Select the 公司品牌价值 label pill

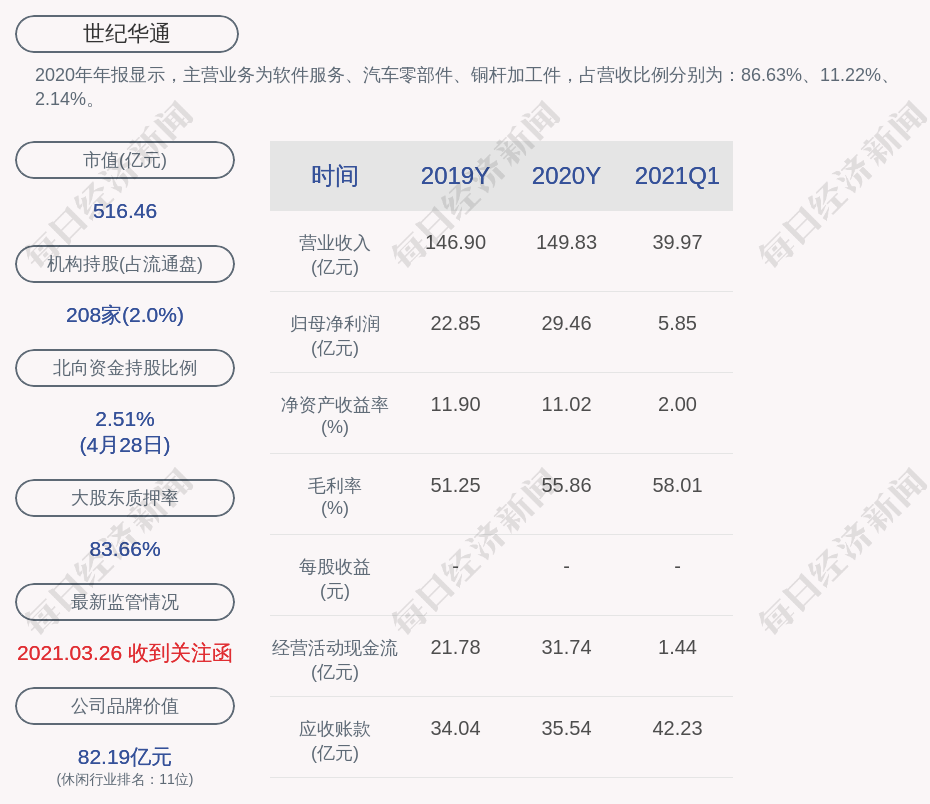[x=125, y=706]
